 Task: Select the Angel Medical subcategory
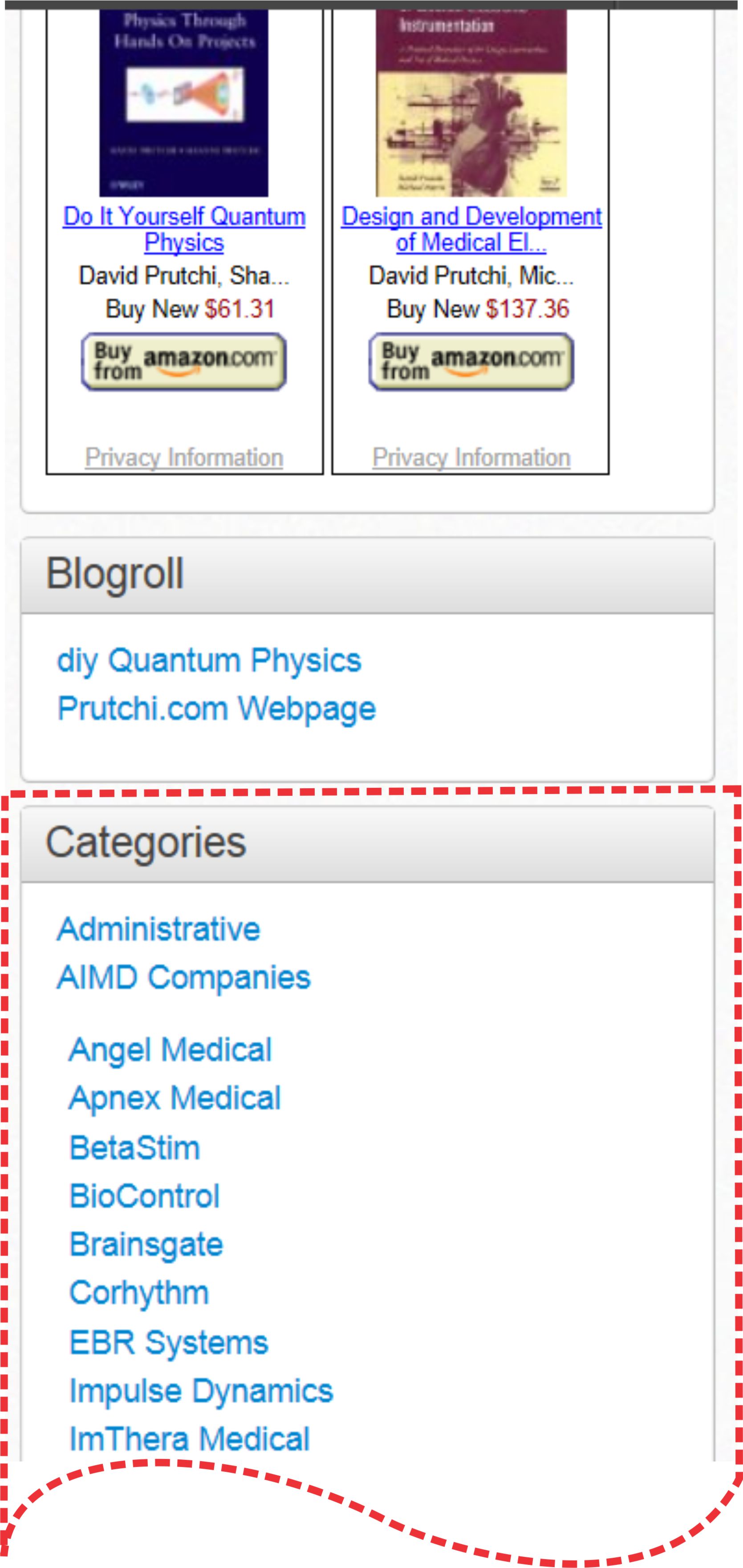pos(171,1049)
